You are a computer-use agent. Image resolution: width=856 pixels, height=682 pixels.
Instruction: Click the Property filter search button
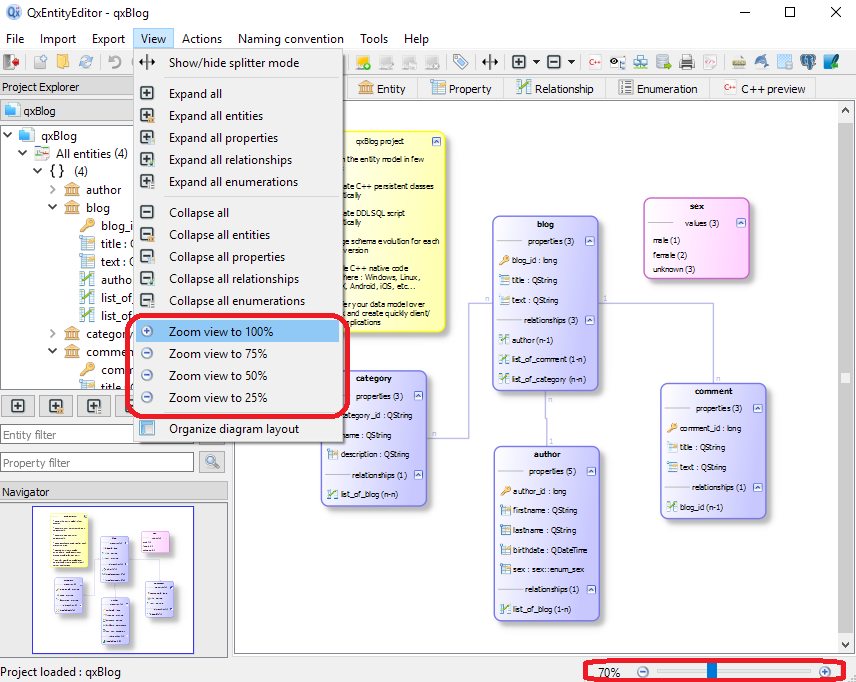coord(212,462)
